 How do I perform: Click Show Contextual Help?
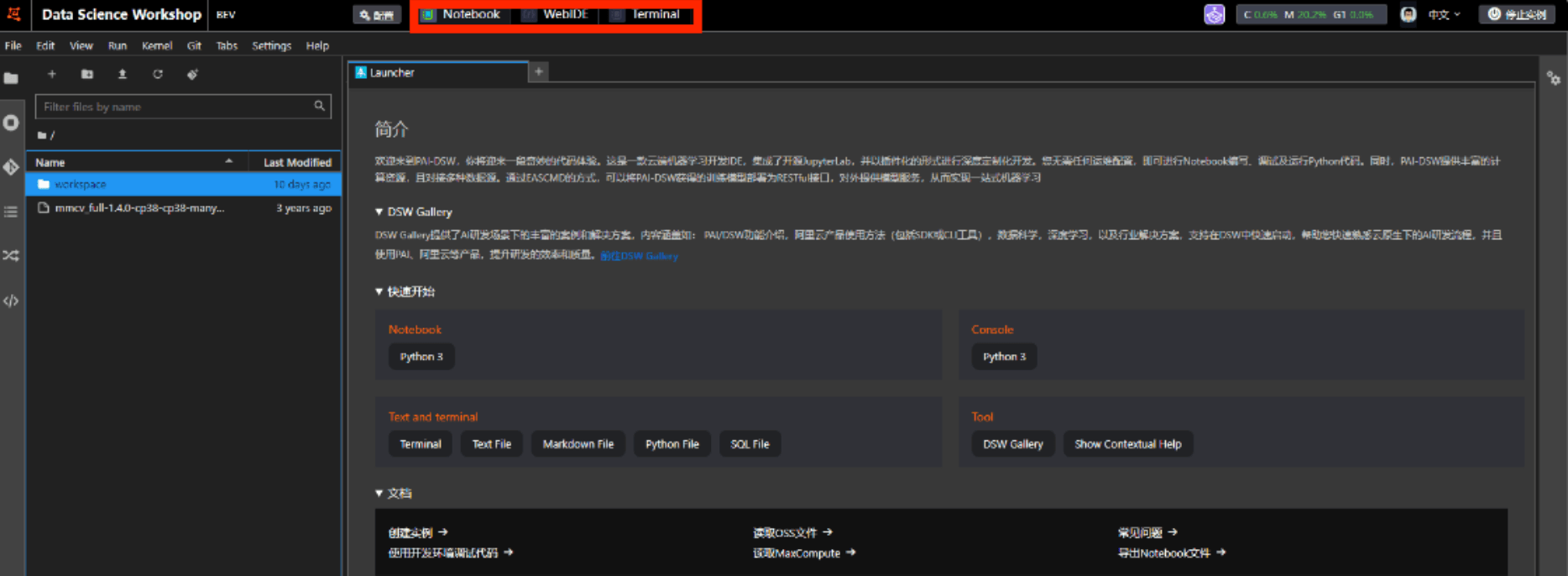1128,444
